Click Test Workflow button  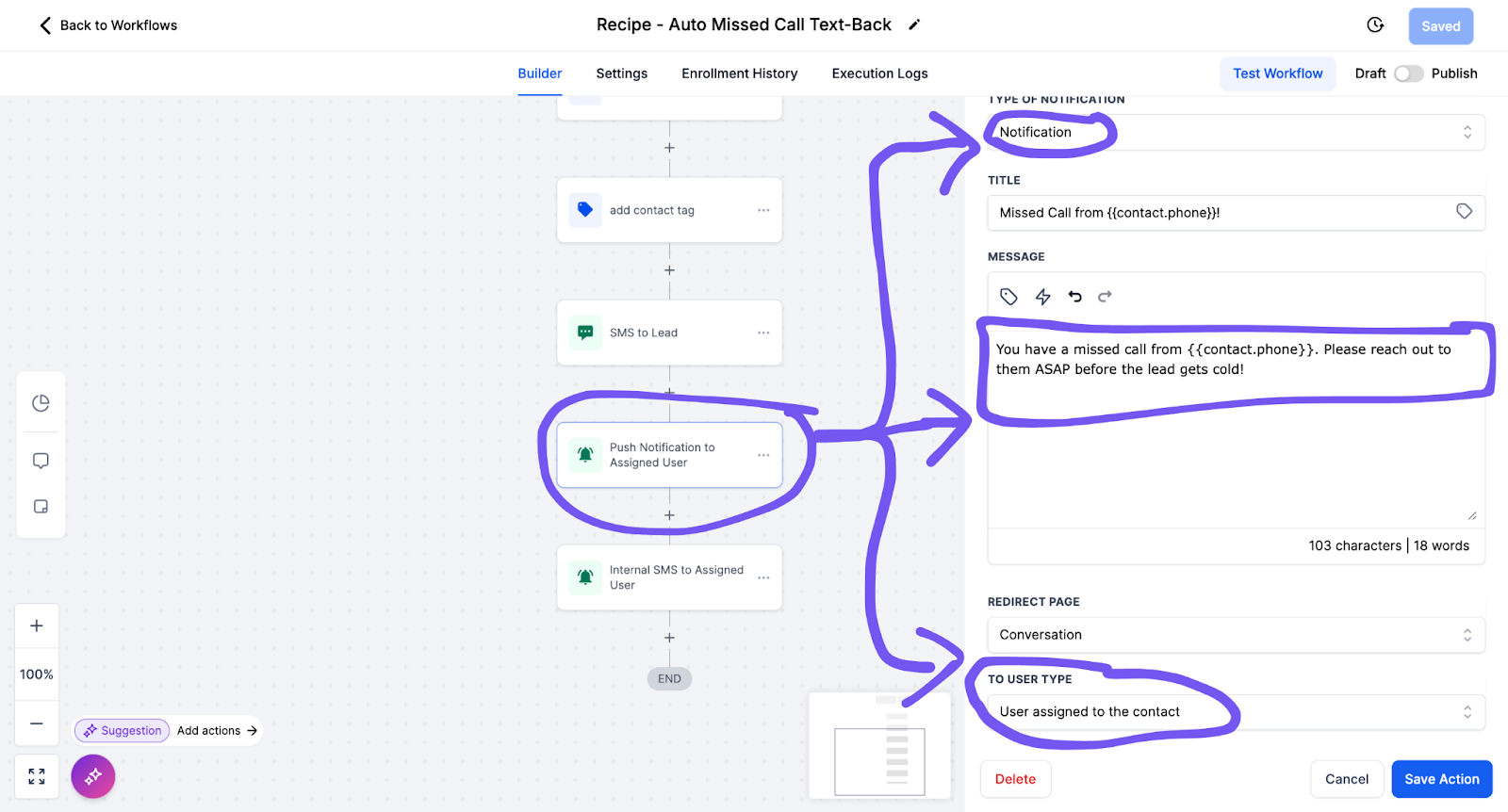(1278, 73)
